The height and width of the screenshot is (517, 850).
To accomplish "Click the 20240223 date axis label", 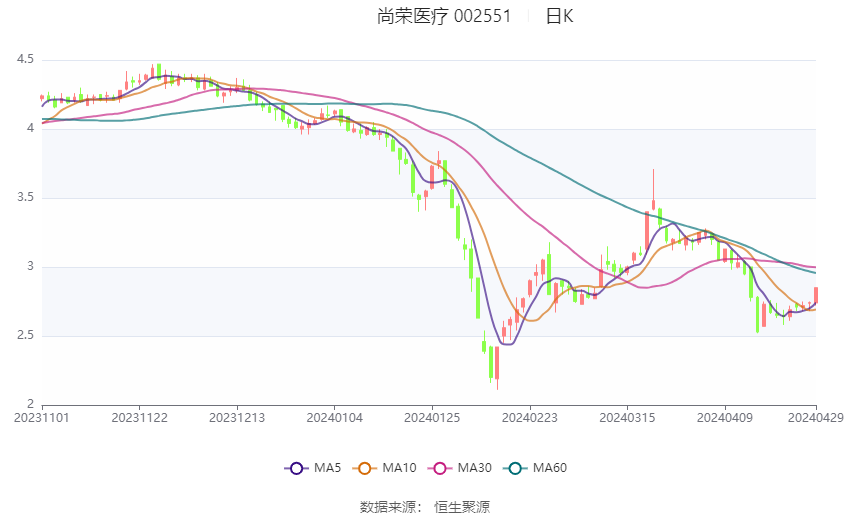I will [529, 416].
